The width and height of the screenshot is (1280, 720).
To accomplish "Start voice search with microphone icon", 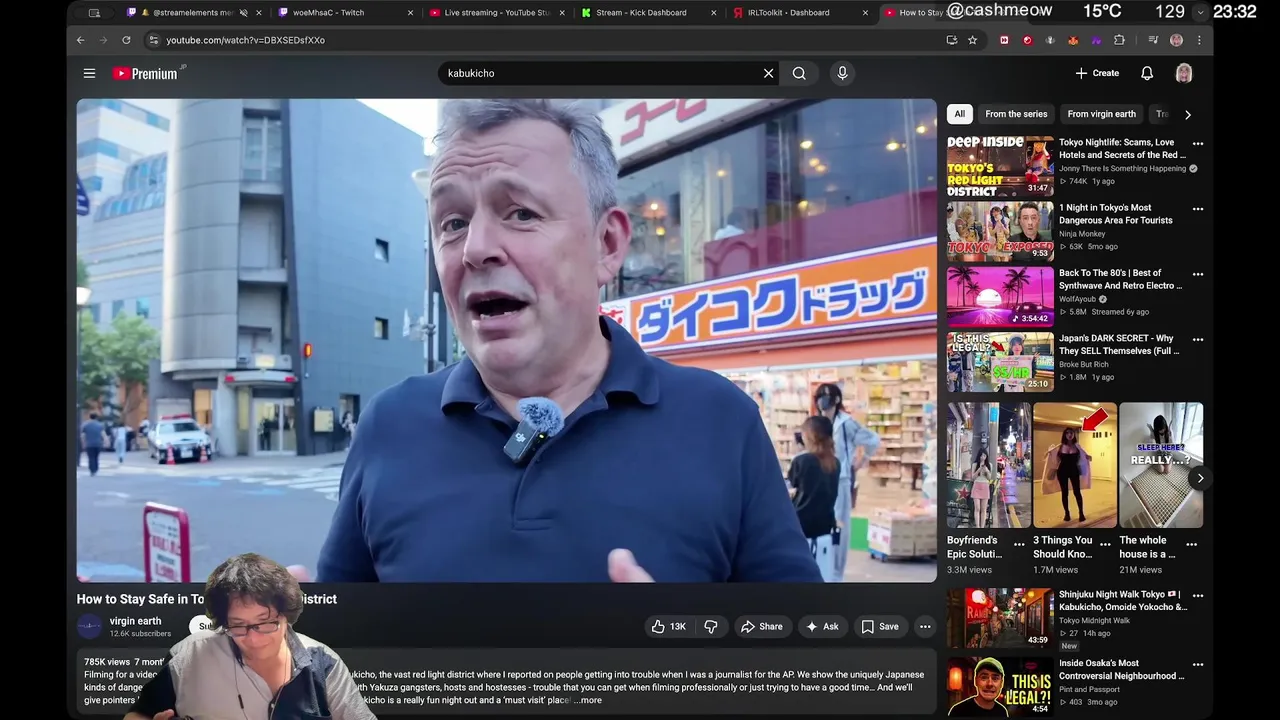I will coord(842,73).
